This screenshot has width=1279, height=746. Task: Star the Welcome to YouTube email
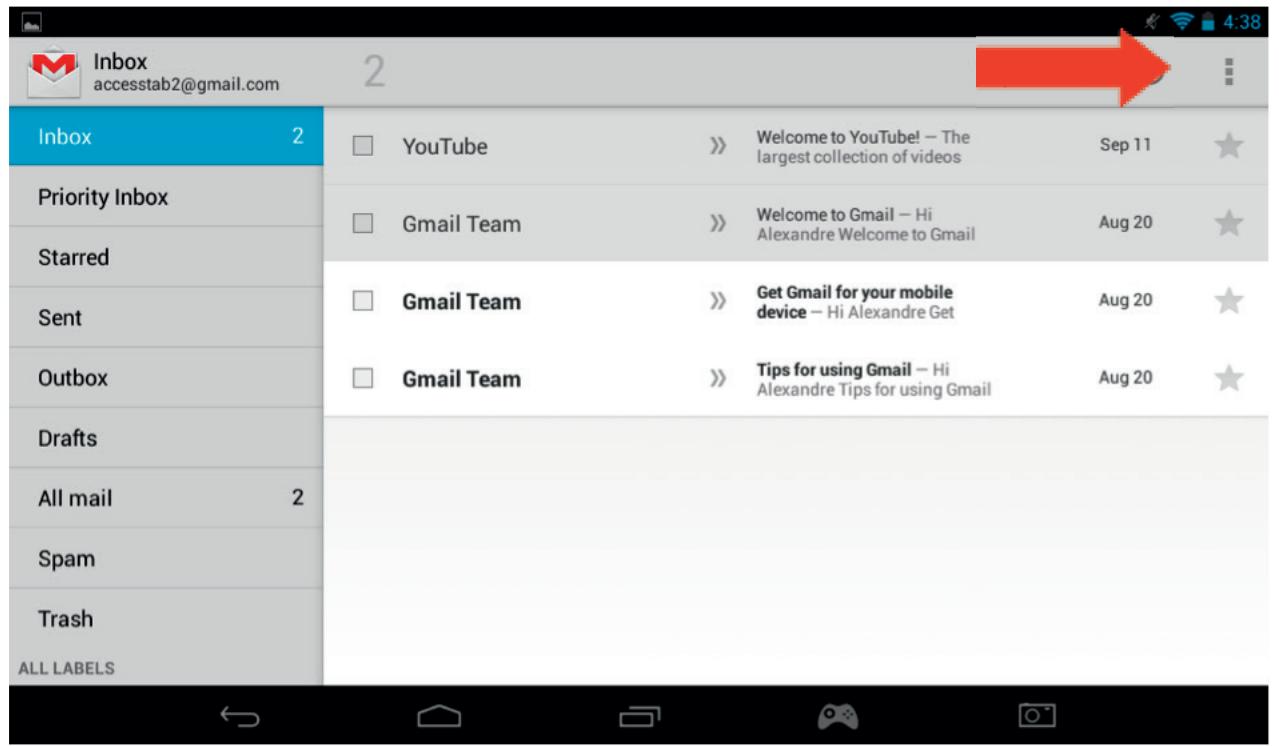point(1228,146)
